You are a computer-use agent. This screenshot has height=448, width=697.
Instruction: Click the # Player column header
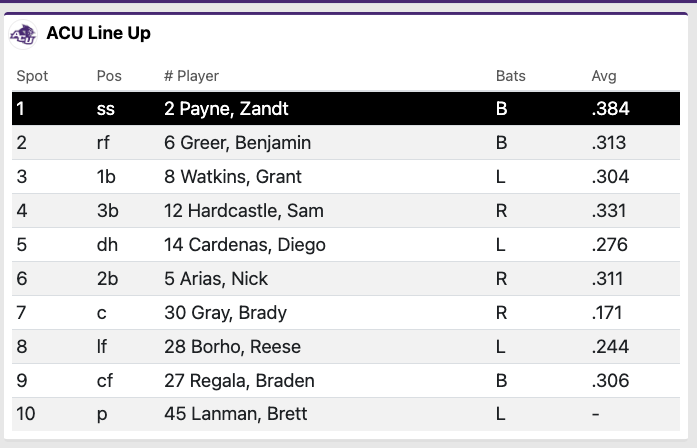click(x=192, y=76)
